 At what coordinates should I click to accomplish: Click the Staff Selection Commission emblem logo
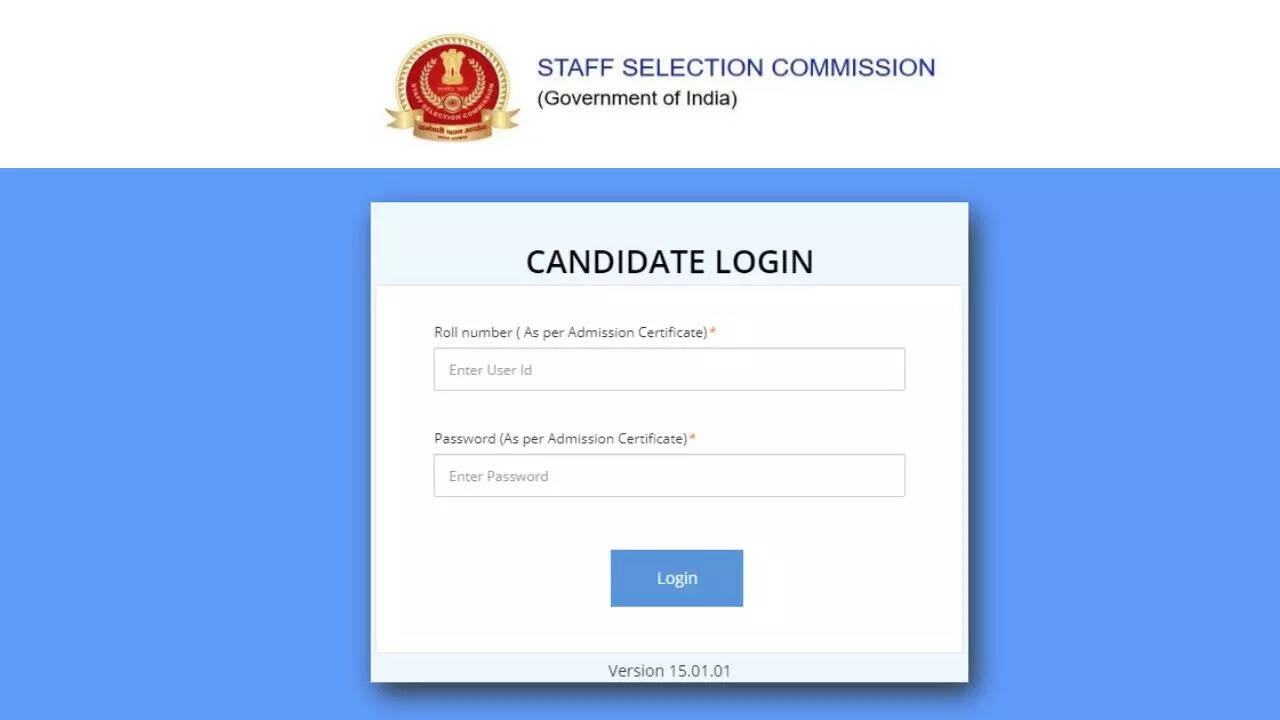coord(452,86)
